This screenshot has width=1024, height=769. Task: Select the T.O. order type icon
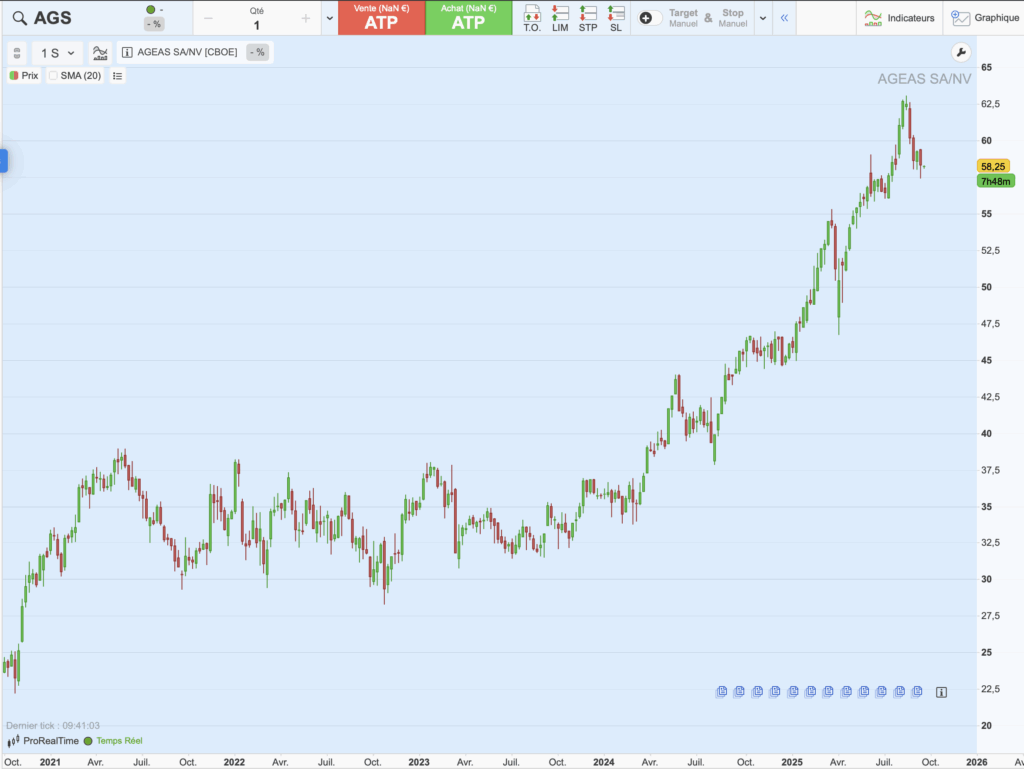pos(534,17)
